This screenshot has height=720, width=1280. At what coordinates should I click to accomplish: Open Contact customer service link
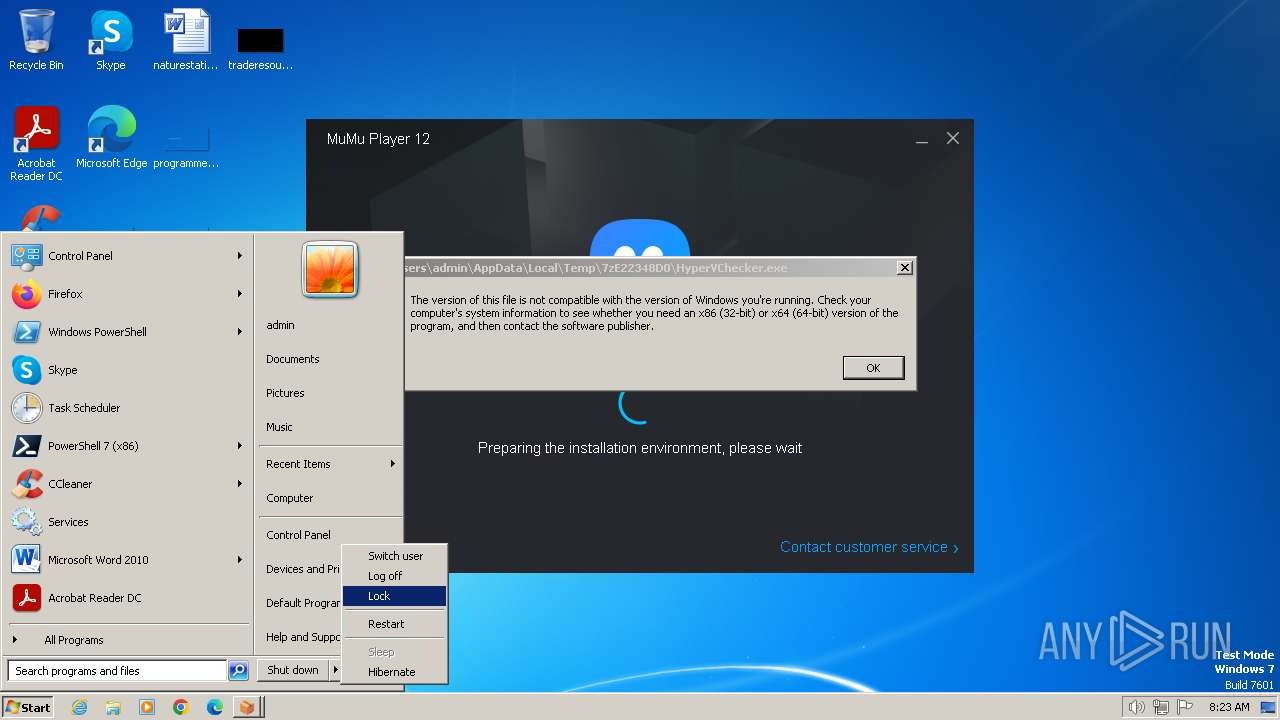point(869,547)
